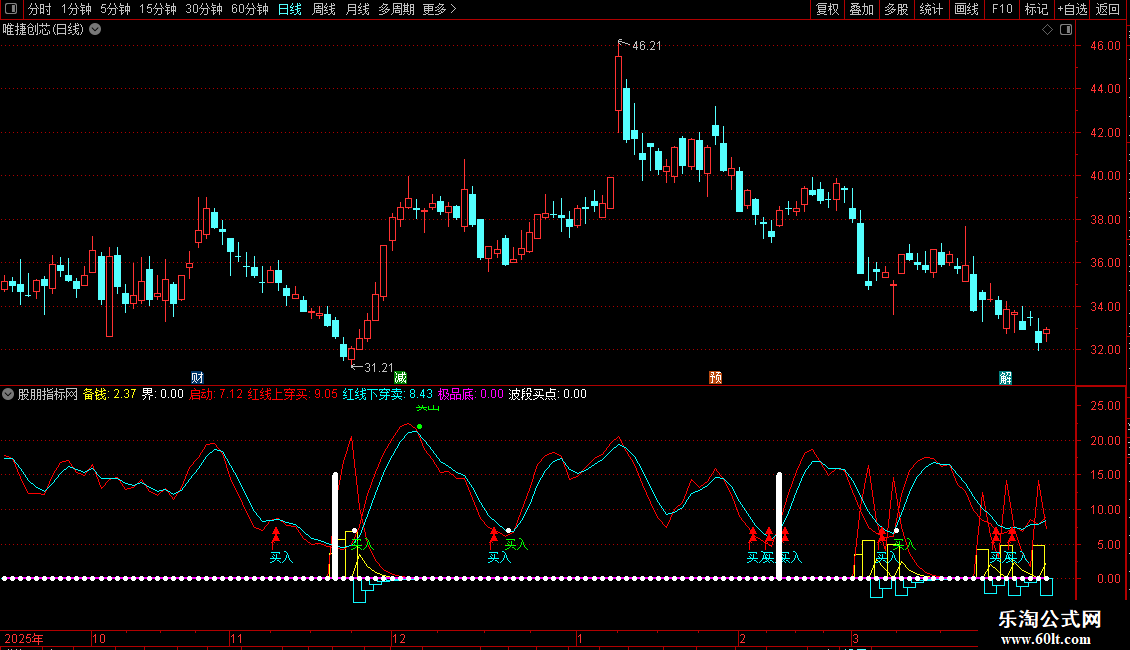Click the 12 month marker on the time axis
Viewport: 1130px width, 650px height.
399,638
